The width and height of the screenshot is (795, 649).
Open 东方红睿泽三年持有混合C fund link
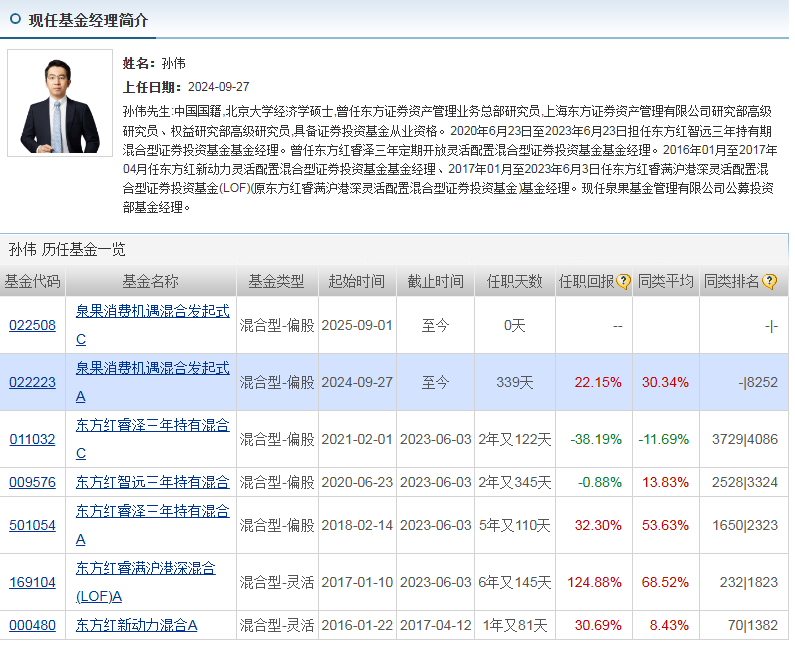coord(152,439)
